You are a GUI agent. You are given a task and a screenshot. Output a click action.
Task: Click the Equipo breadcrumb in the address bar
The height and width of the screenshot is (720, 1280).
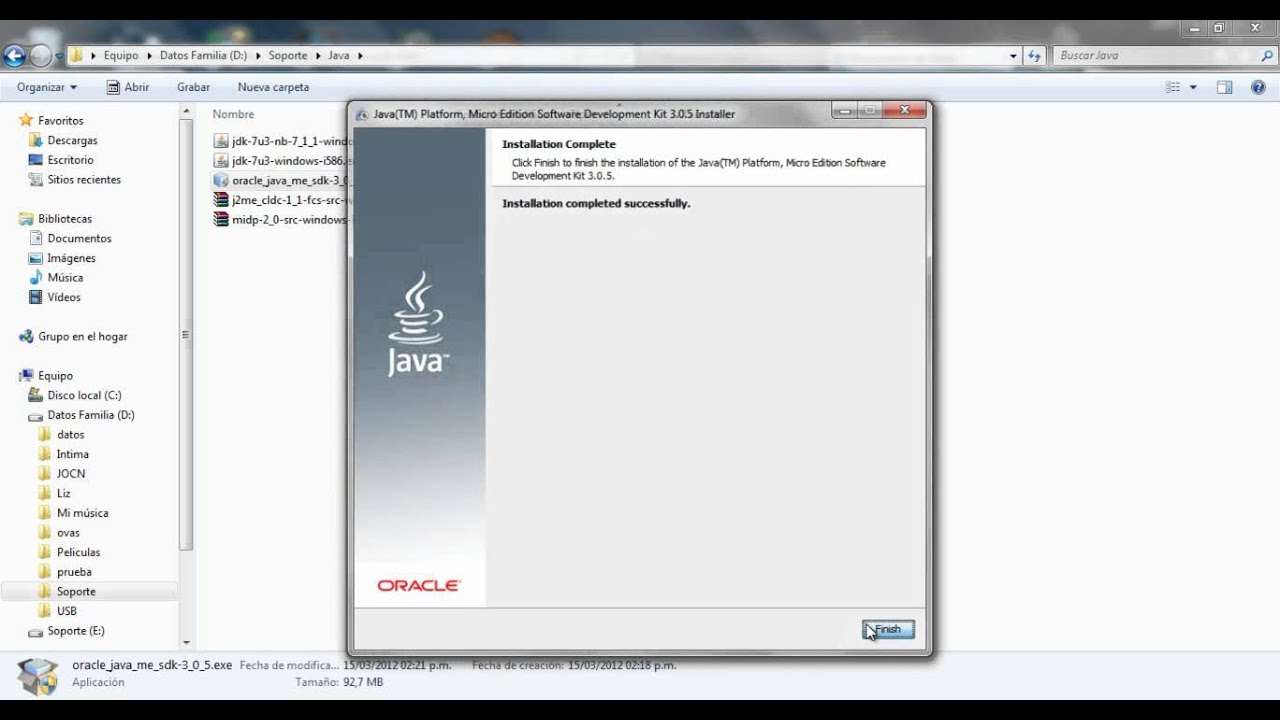[121, 56]
